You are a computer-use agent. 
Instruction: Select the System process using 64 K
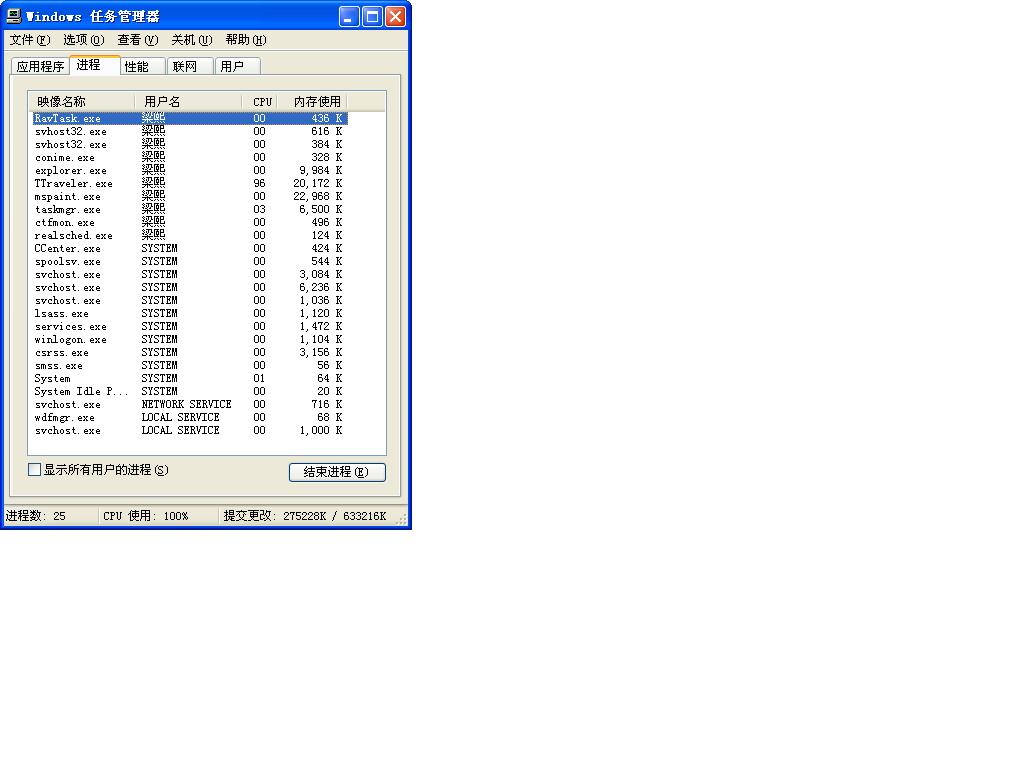coord(189,379)
